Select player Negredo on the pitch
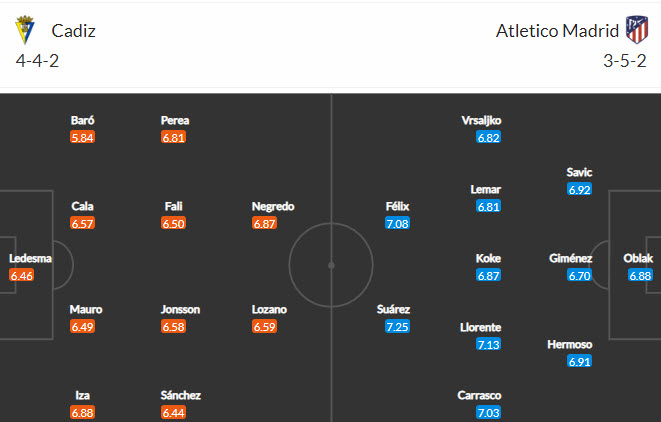Viewport: 661px width, 422px height. click(x=273, y=207)
